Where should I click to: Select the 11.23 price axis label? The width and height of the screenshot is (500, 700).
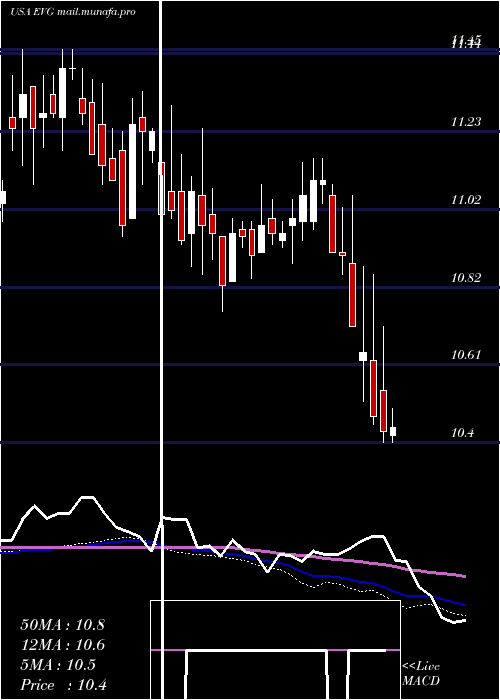coord(466,121)
